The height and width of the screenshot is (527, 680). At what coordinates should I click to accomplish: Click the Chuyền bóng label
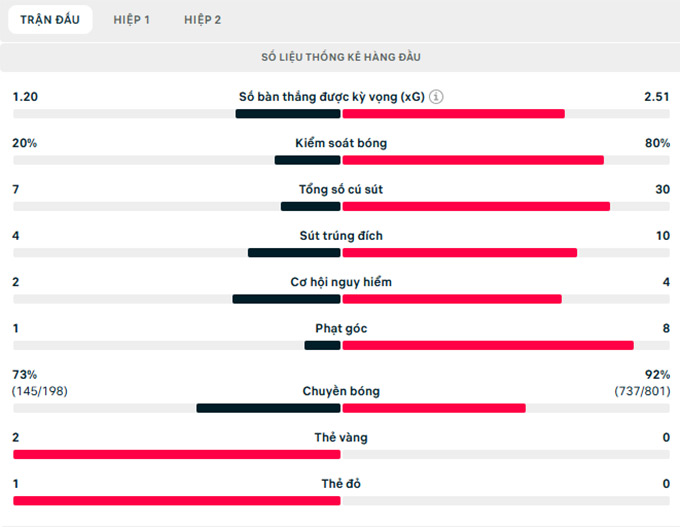pyautogui.click(x=341, y=391)
